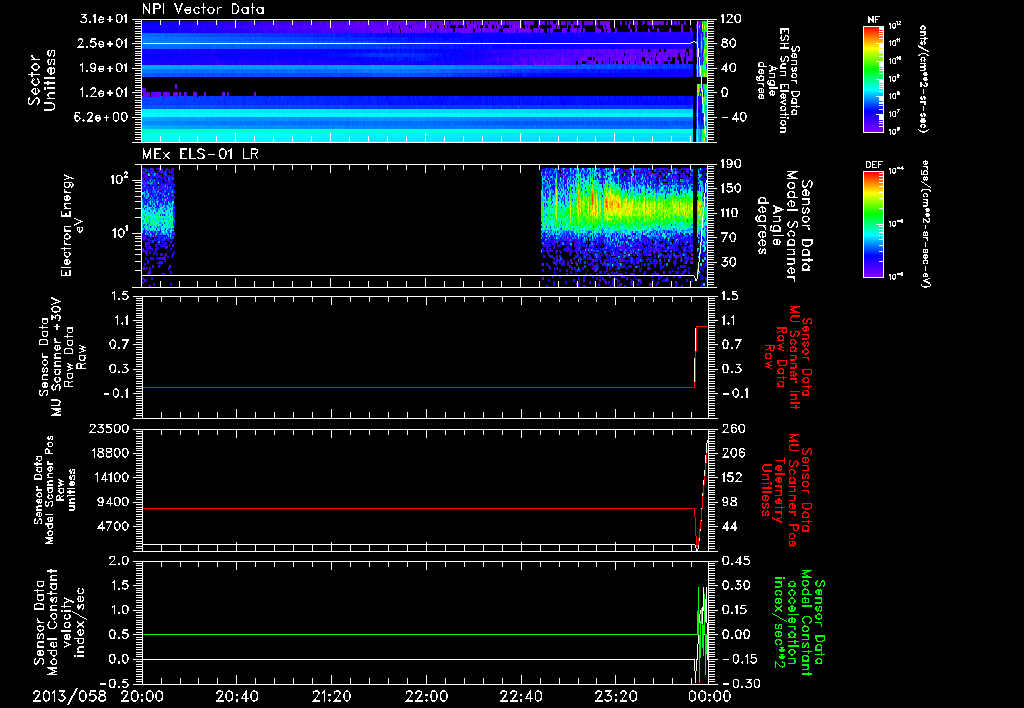Click the "0.45" acceleration axis value
The width and height of the screenshot is (1024, 708).
(x=736, y=561)
